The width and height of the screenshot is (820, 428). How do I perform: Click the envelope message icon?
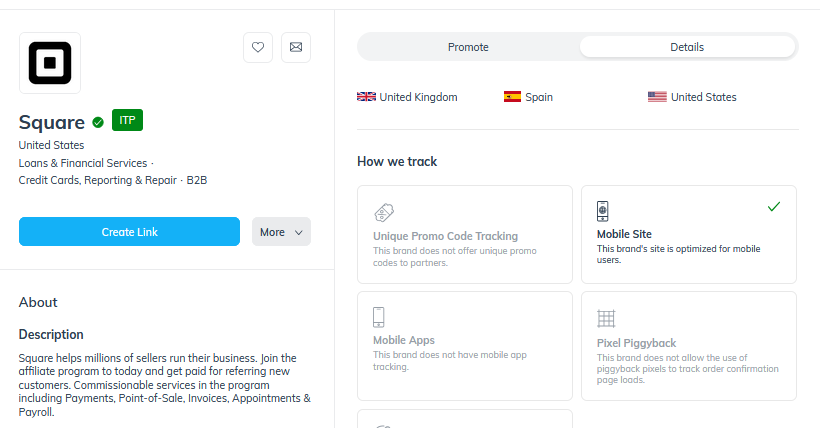295,47
